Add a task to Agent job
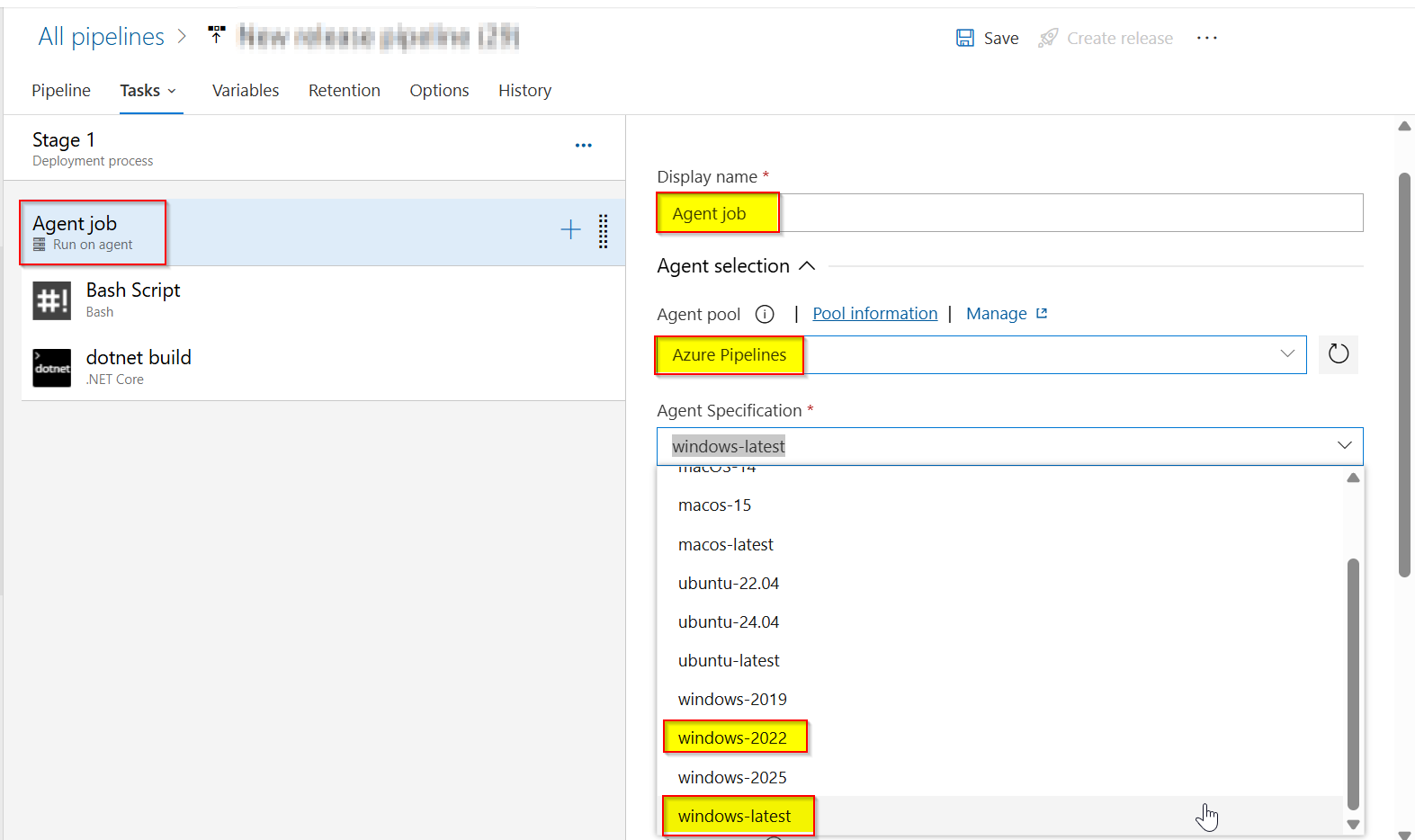This screenshot has height=840, width=1415. (570, 230)
